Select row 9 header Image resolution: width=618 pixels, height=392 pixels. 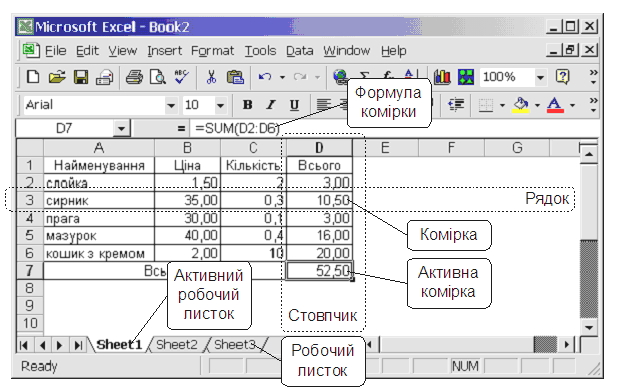30,305
